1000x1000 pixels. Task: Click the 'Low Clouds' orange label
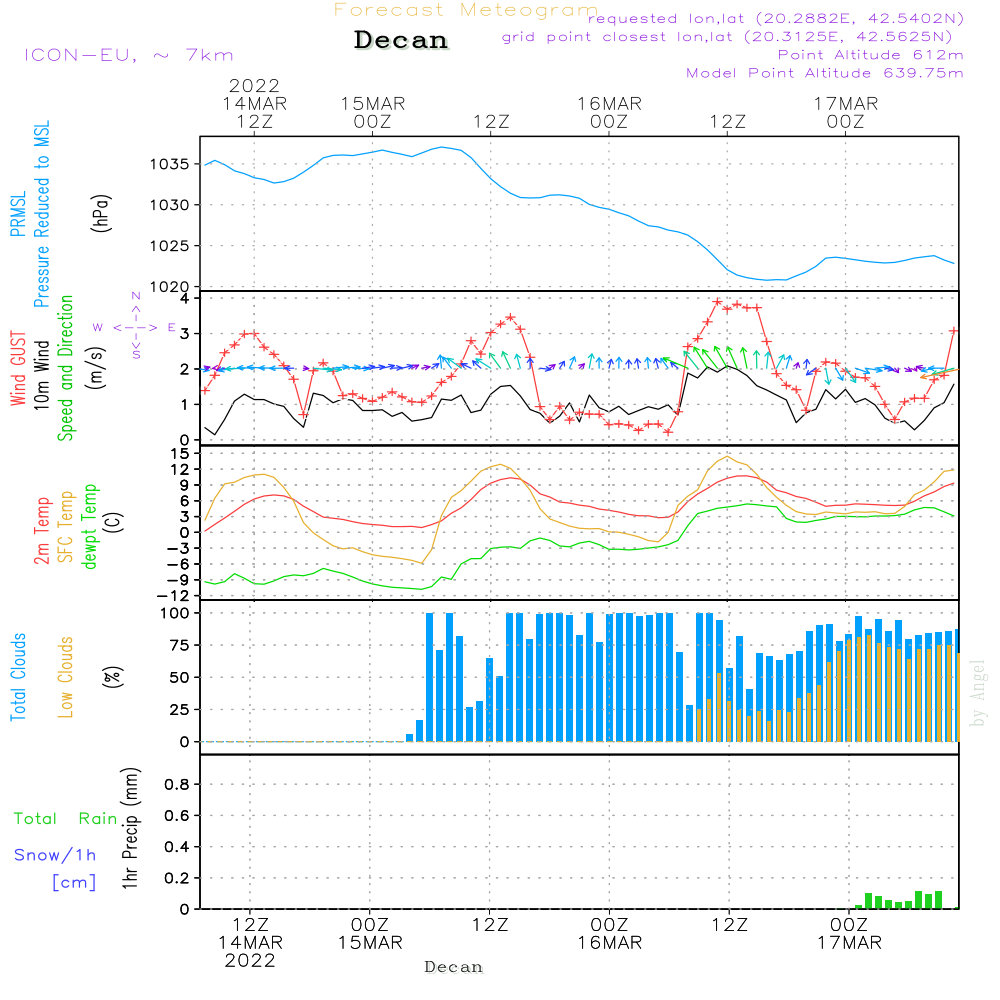(66, 677)
